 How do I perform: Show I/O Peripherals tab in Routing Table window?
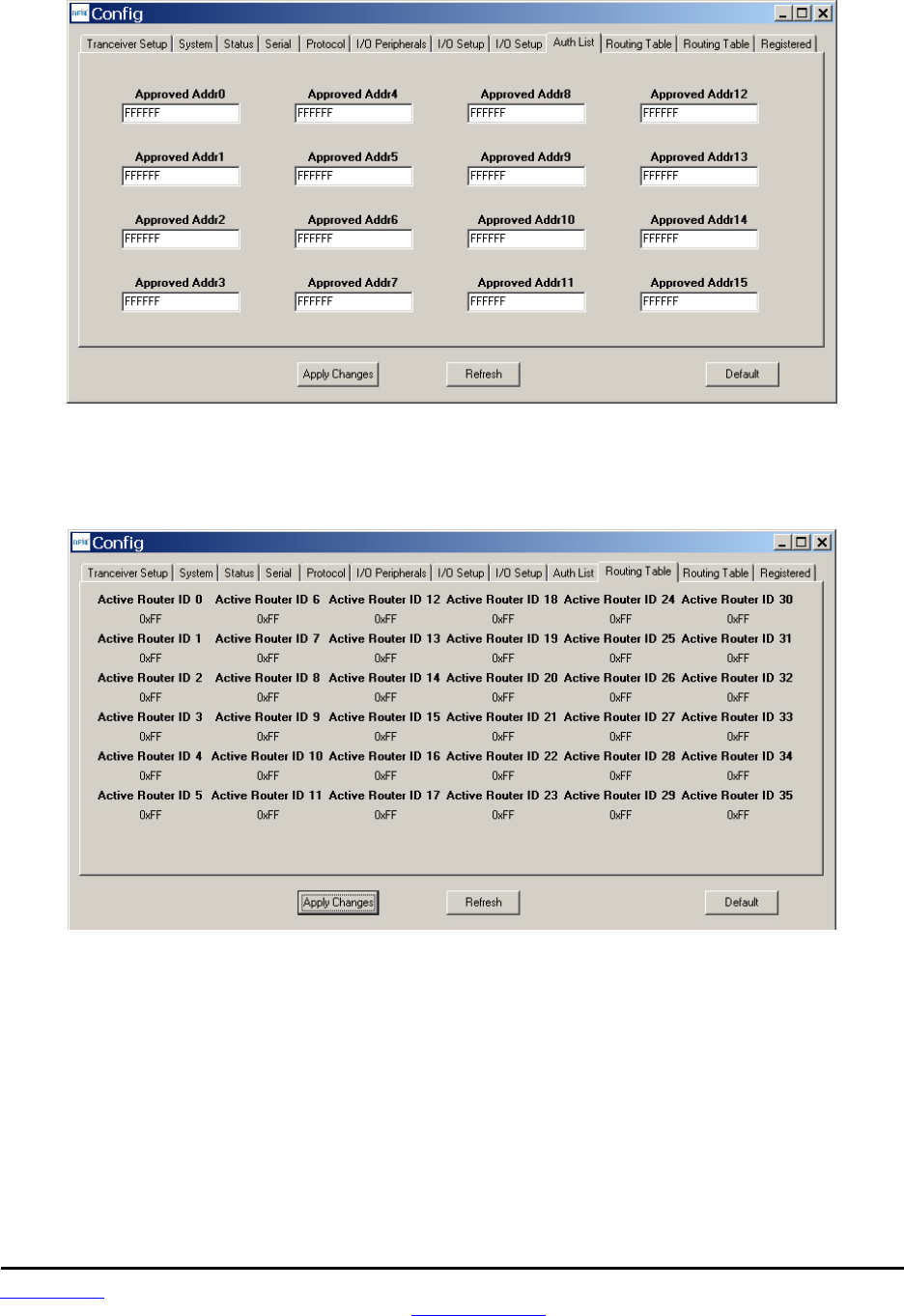point(391,574)
